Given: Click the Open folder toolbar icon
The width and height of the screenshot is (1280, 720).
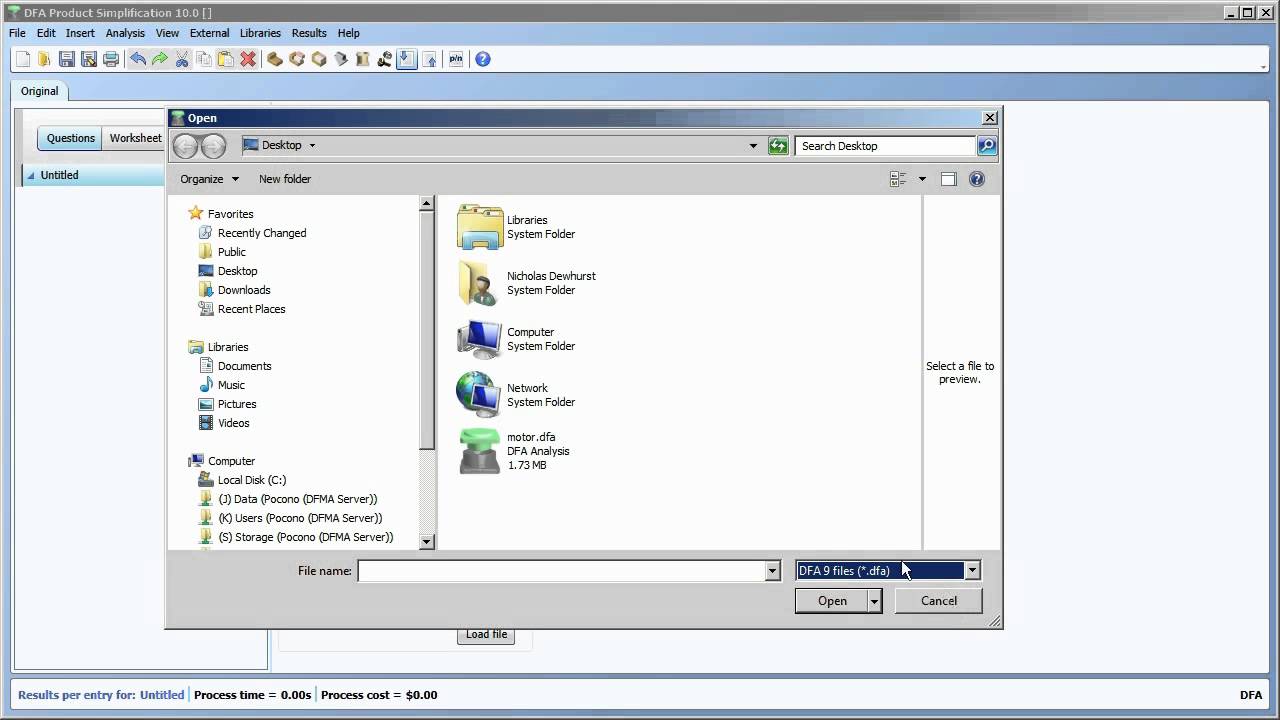Looking at the screenshot, I should [x=44, y=59].
